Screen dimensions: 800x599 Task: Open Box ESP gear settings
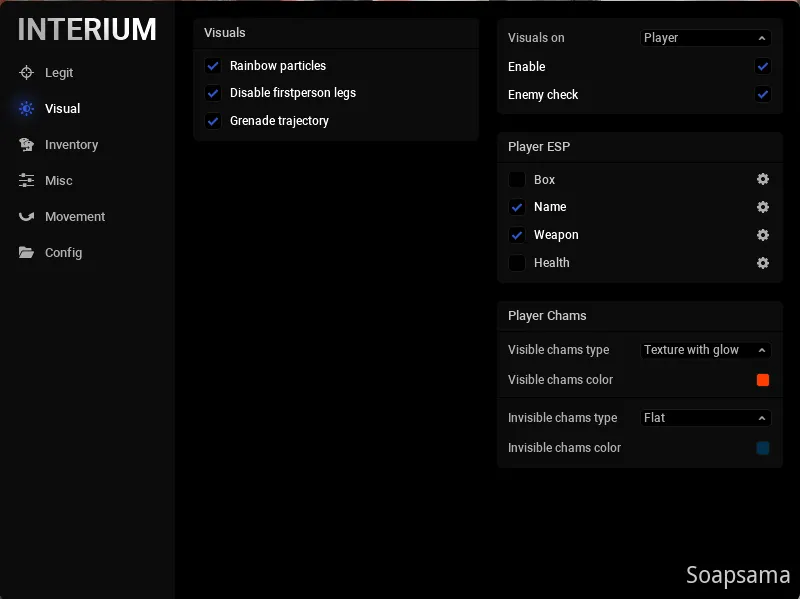coord(763,180)
